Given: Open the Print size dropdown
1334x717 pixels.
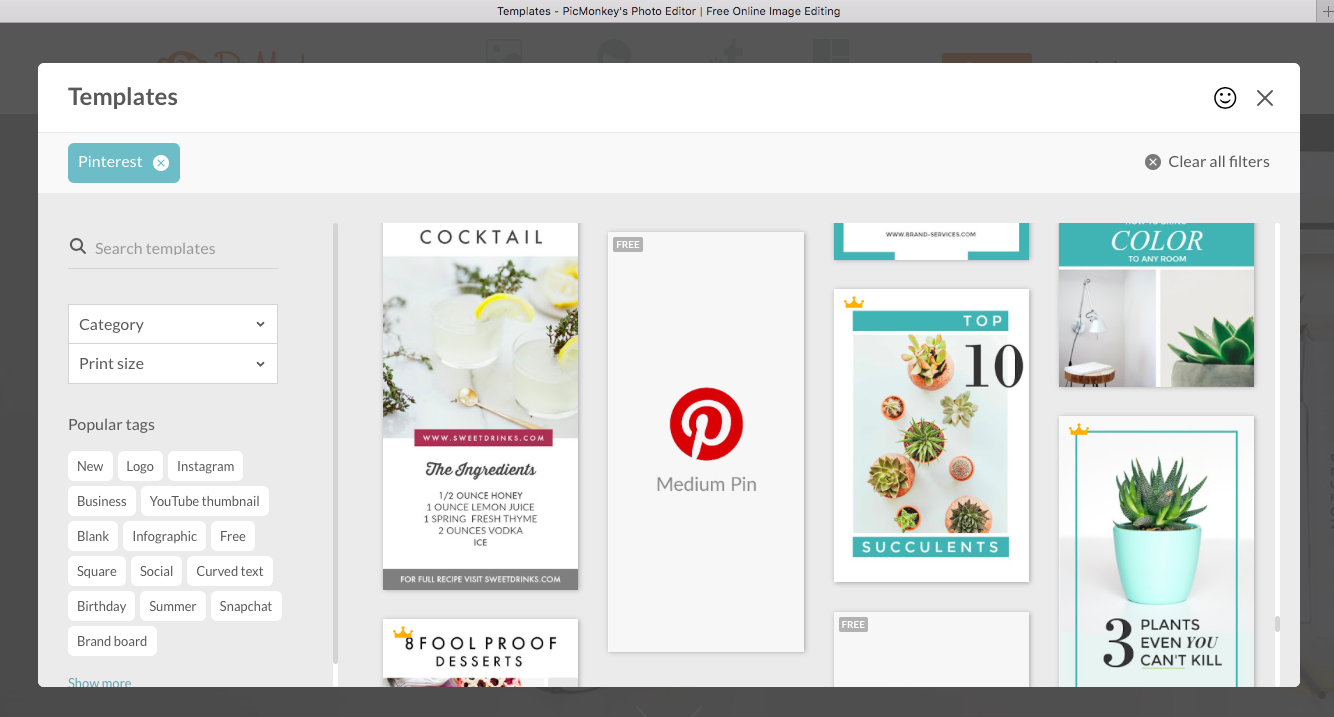Looking at the screenshot, I should [x=173, y=364].
